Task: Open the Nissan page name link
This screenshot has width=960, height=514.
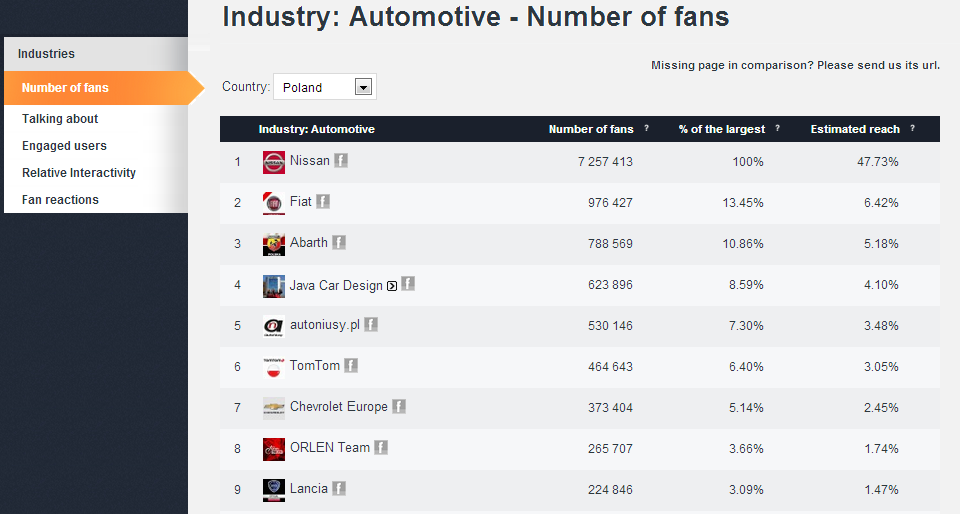Action: [309, 161]
